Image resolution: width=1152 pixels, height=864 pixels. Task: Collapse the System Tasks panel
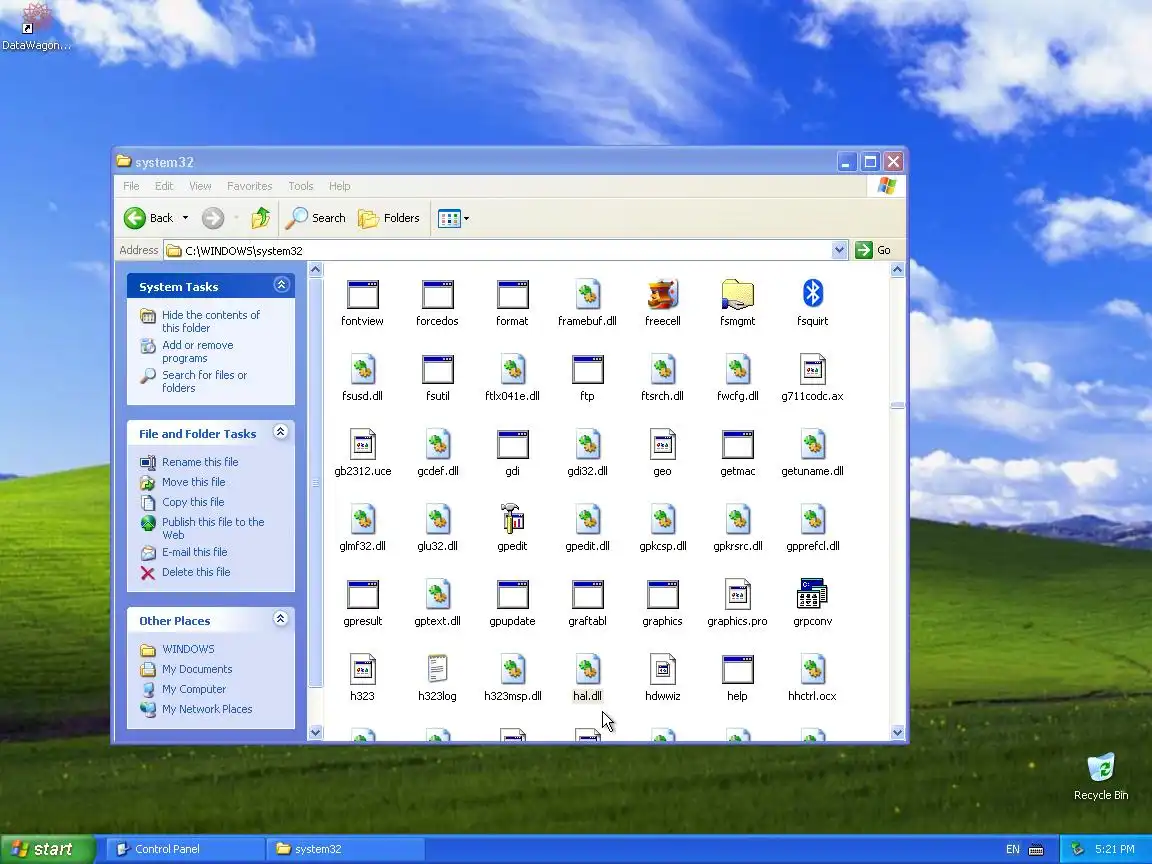pyautogui.click(x=281, y=285)
